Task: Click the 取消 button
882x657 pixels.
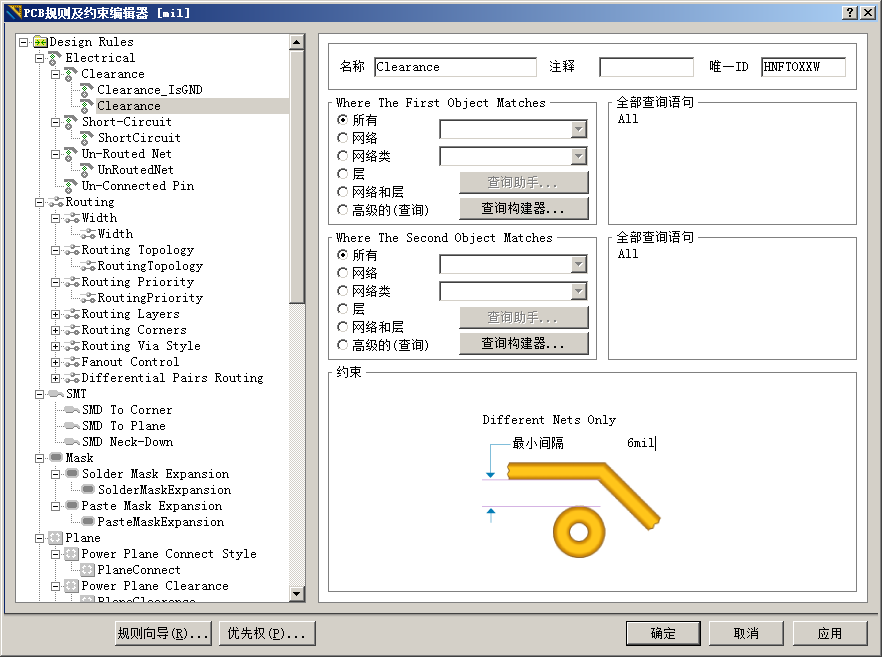Action: pyautogui.click(x=746, y=633)
